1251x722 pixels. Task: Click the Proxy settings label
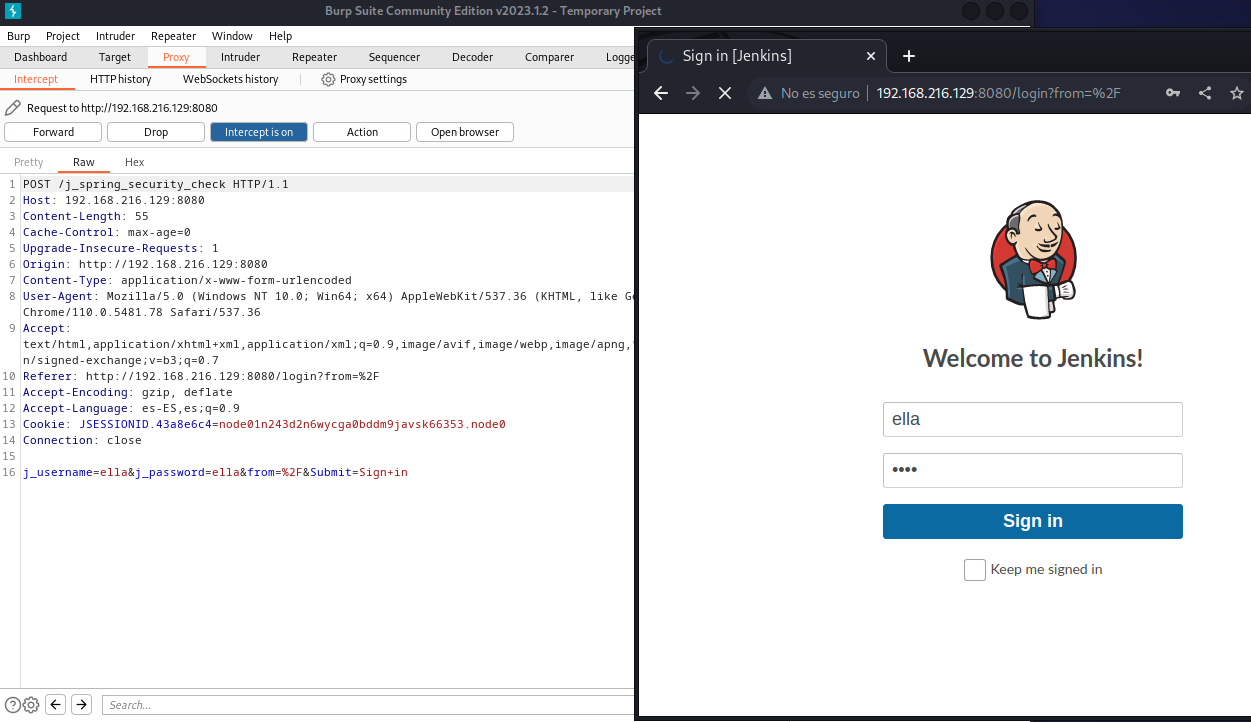click(x=373, y=79)
